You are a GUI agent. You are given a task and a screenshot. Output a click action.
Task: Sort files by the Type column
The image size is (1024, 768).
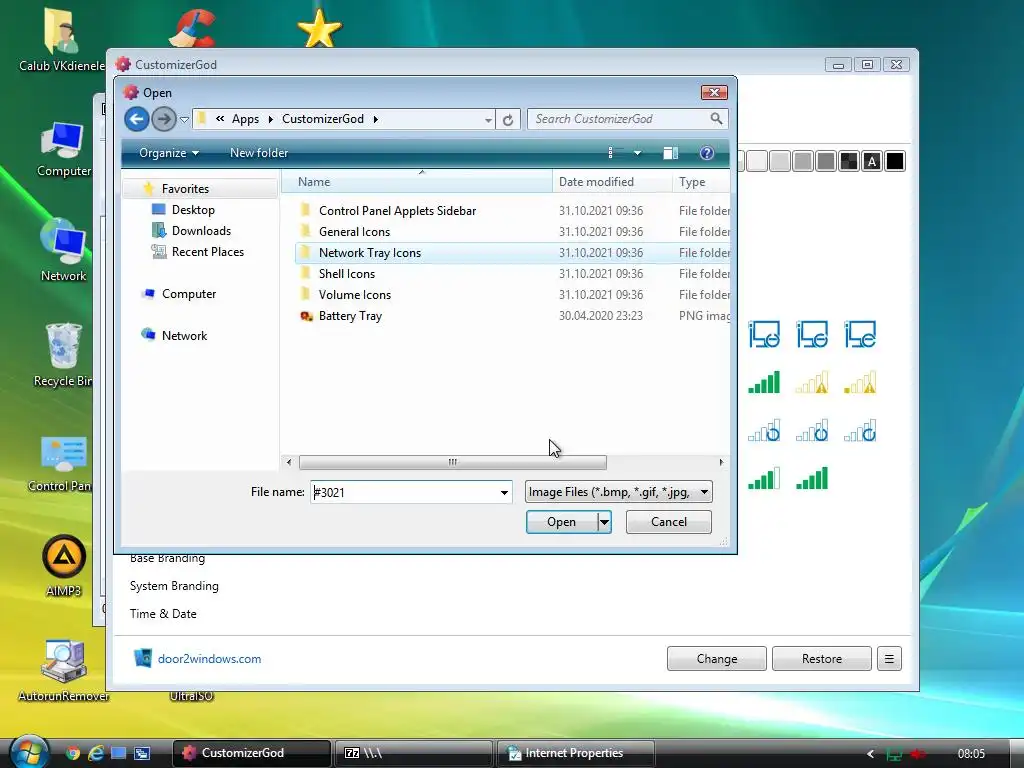pos(701,182)
